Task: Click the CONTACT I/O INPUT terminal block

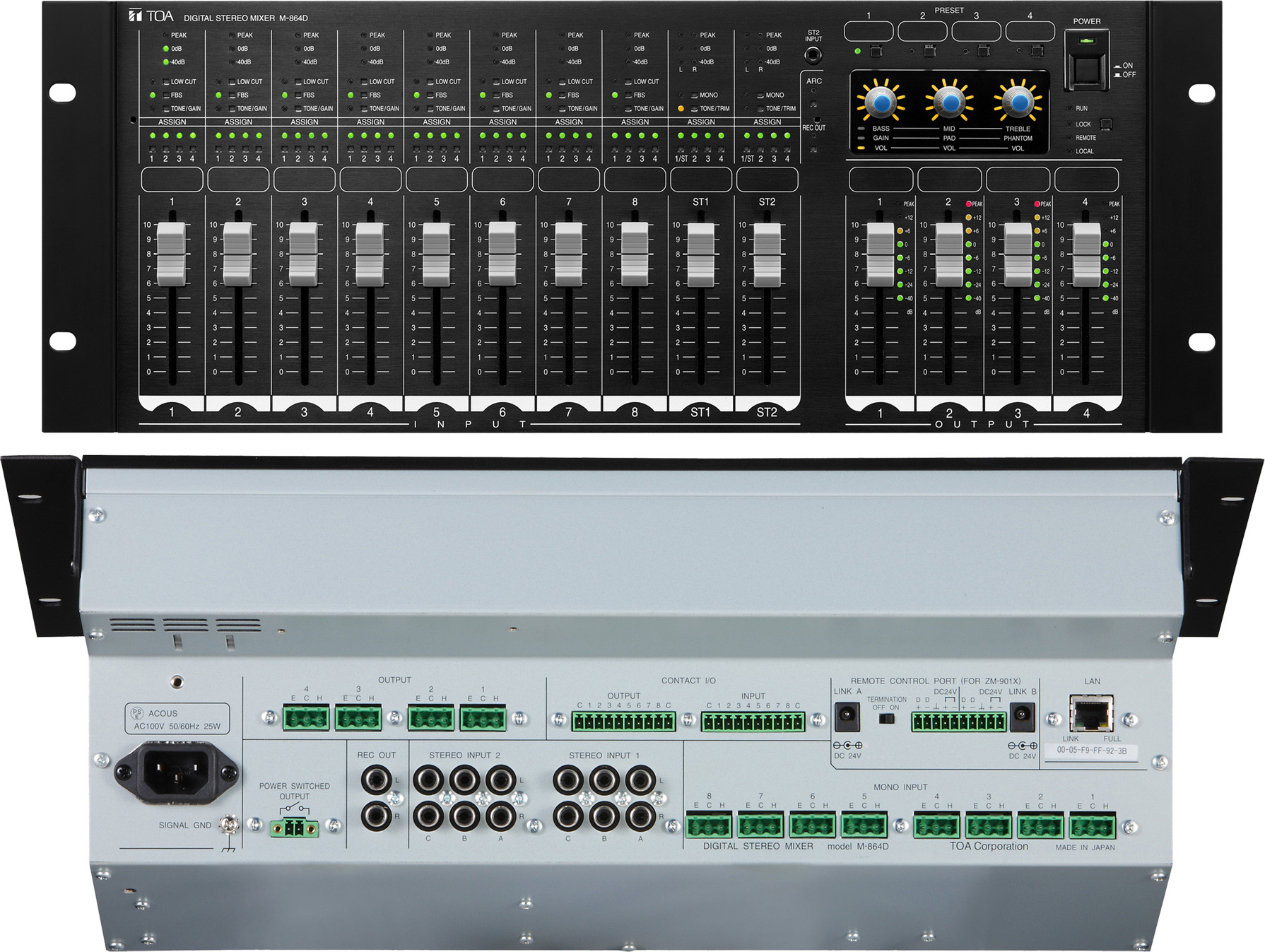Action: [x=753, y=722]
